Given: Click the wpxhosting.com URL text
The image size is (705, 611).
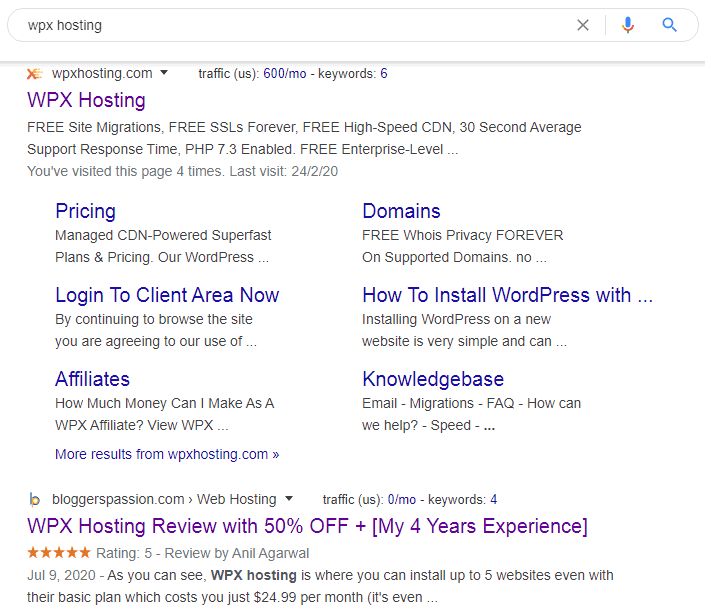Looking at the screenshot, I should 102,73.
